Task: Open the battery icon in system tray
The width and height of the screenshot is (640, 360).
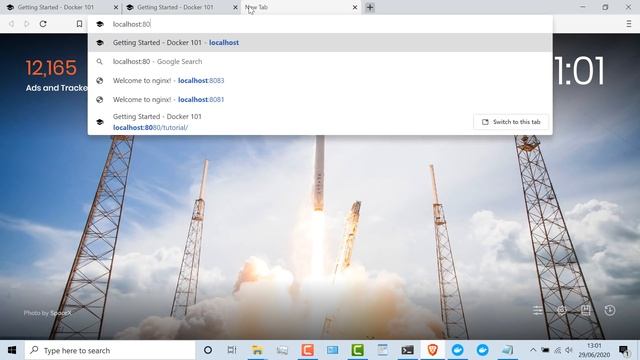Action: [x=545, y=350]
